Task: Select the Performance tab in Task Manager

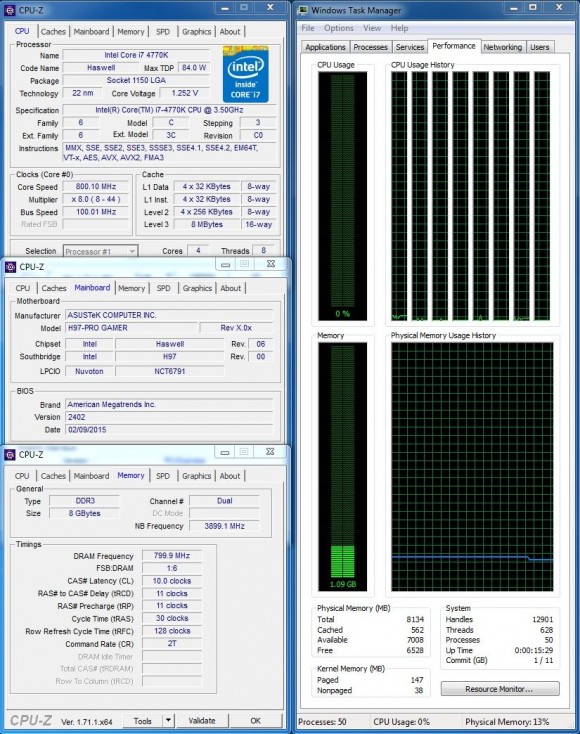Action: (x=454, y=46)
